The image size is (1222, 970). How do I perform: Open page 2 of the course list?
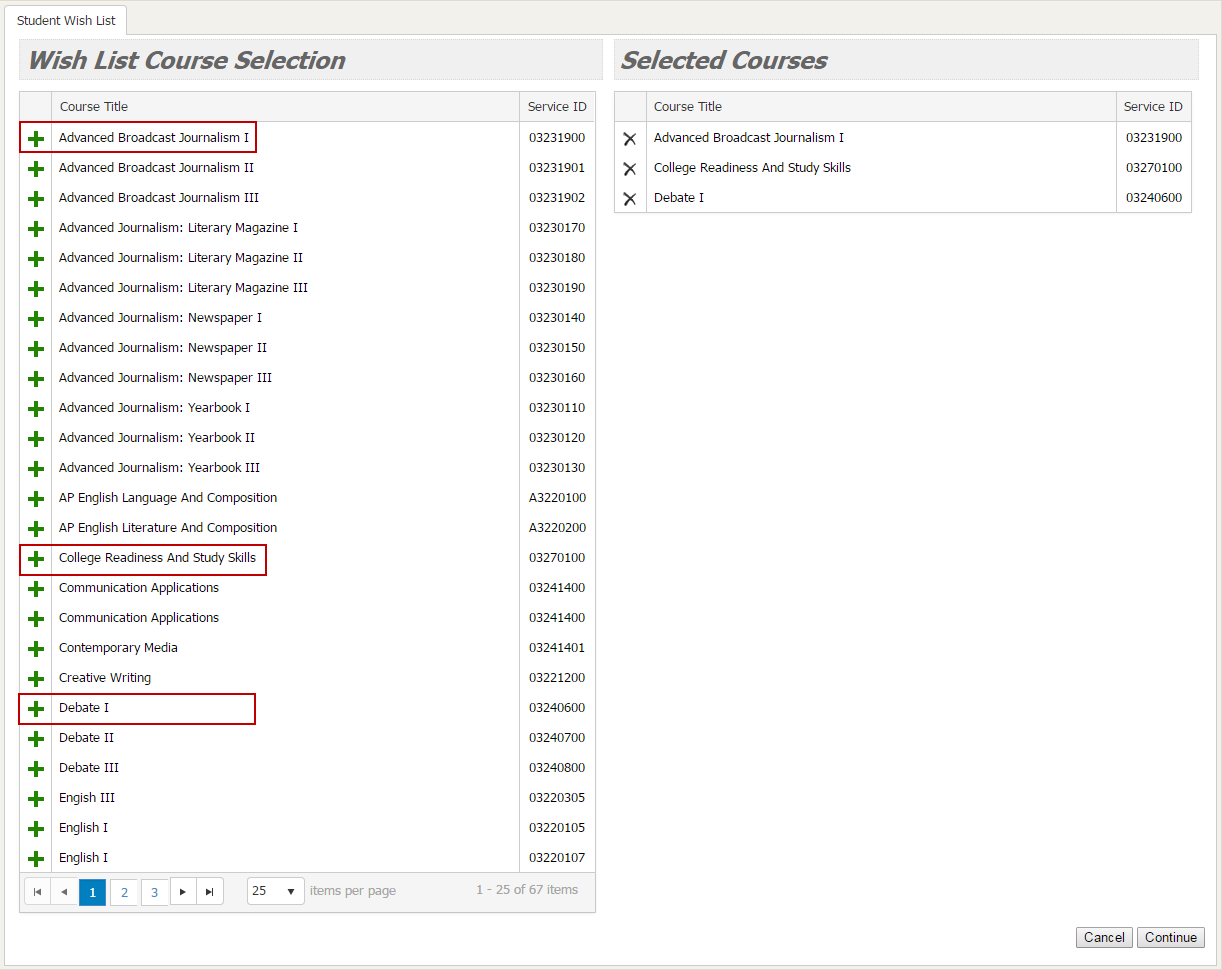click(x=123, y=891)
